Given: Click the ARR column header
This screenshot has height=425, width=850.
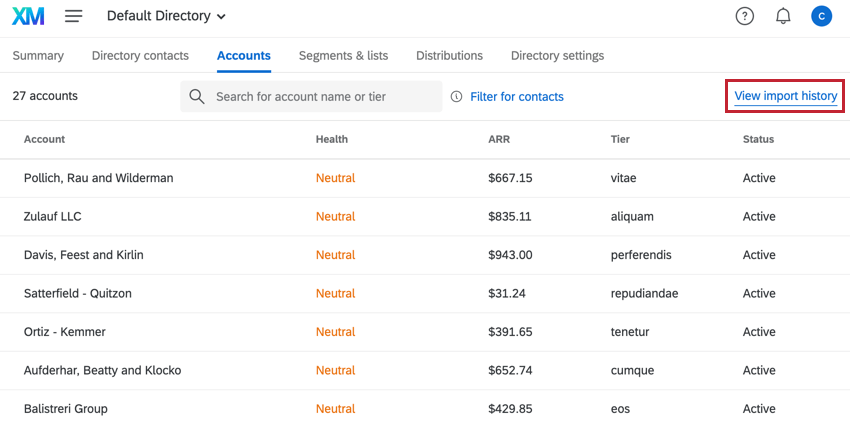Looking at the screenshot, I should (x=499, y=139).
